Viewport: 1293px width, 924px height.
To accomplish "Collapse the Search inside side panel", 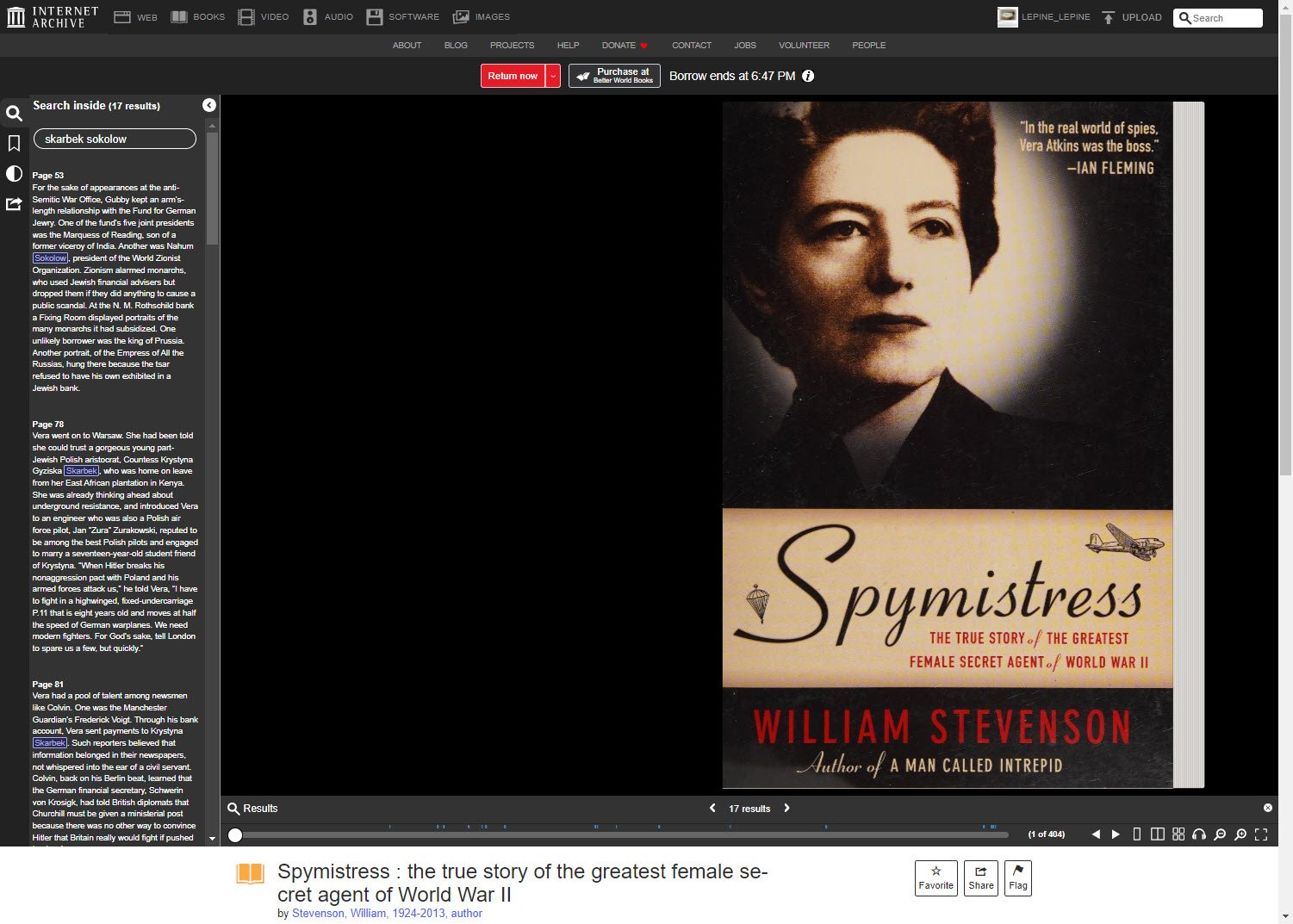I will coord(209,105).
